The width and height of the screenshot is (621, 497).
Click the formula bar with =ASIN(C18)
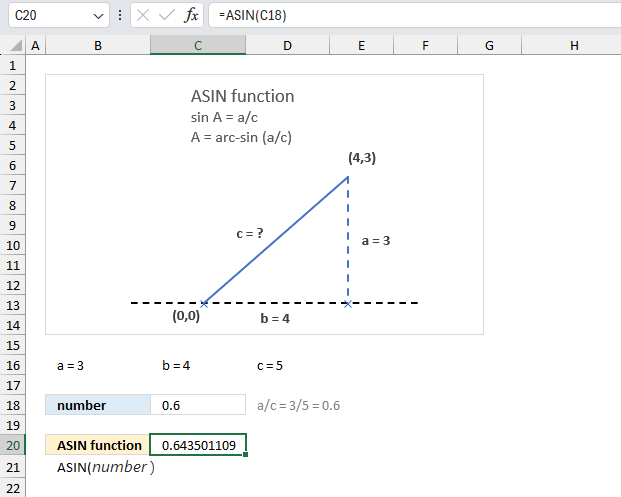click(x=415, y=15)
